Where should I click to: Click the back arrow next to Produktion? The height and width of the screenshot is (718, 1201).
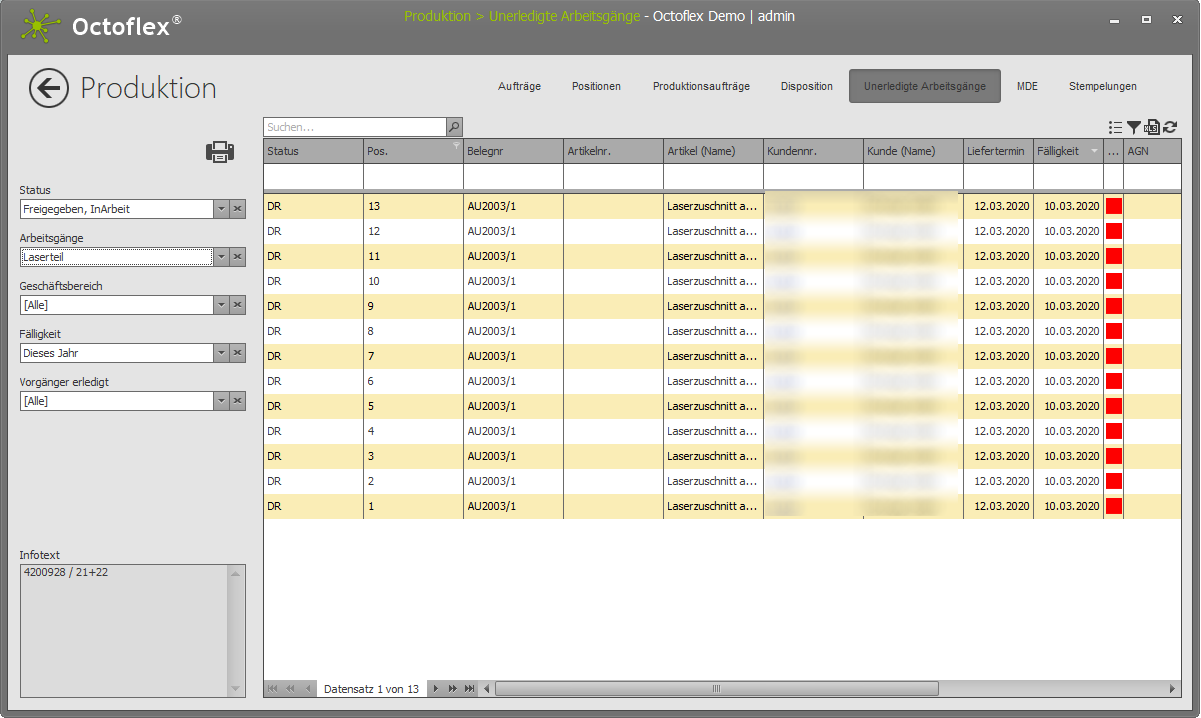pyautogui.click(x=49, y=88)
